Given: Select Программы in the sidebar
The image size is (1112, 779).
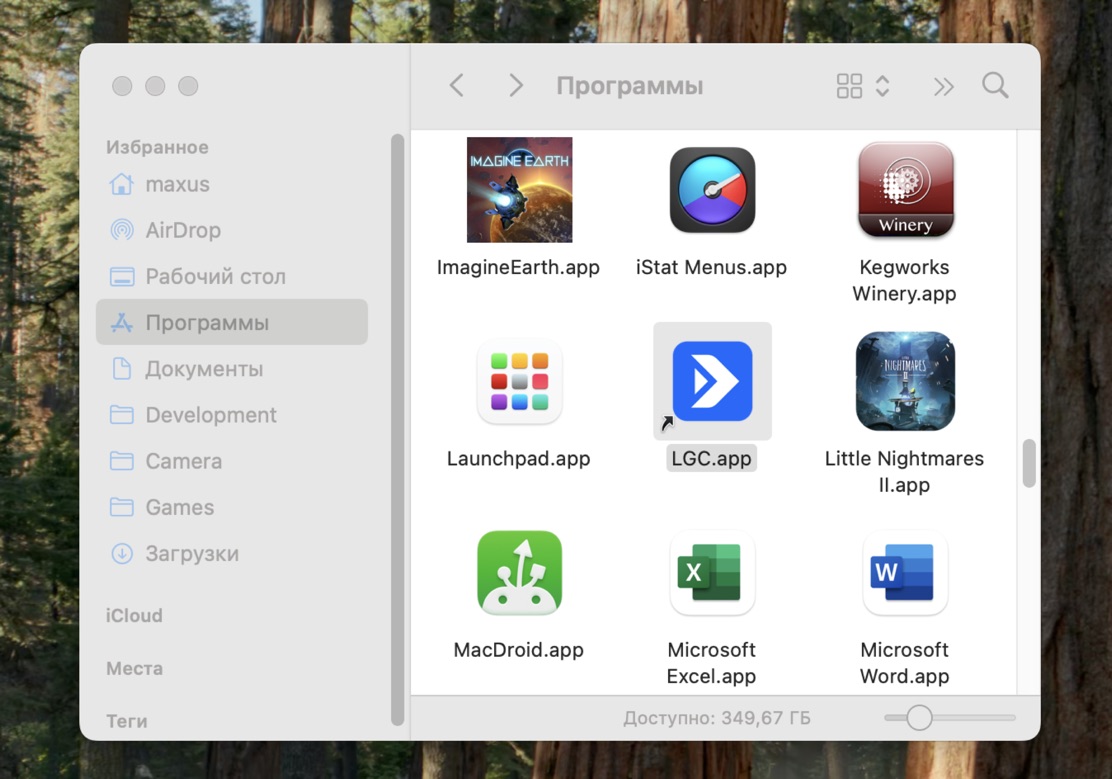Looking at the screenshot, I should (231, 322).
